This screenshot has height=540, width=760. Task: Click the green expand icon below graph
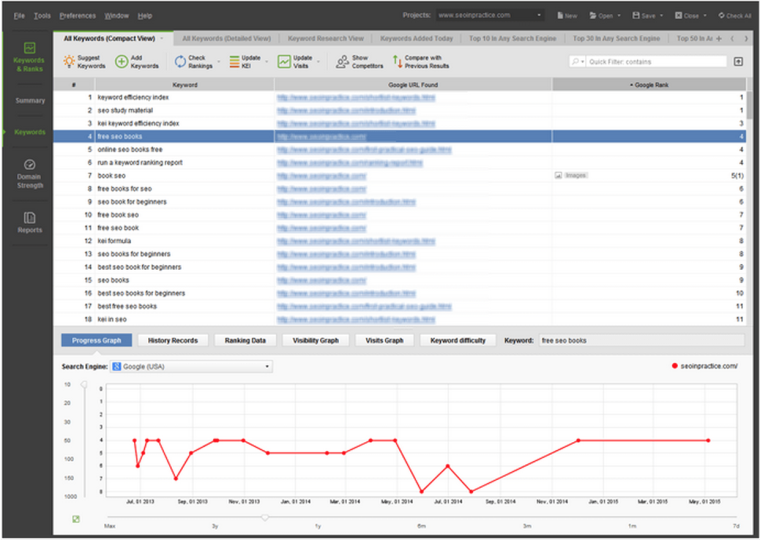pos(77,518)
